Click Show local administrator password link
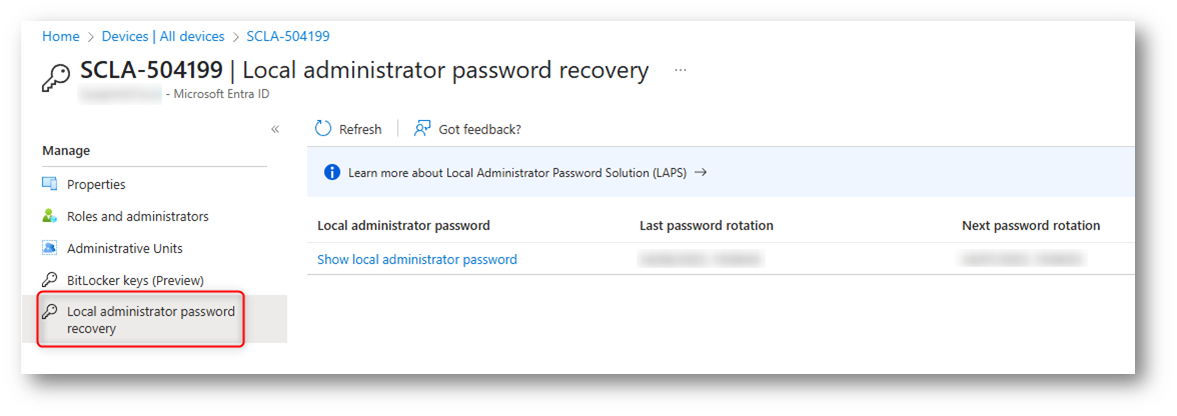Viewport: 1177px width, 416px height. click(417, 259)
